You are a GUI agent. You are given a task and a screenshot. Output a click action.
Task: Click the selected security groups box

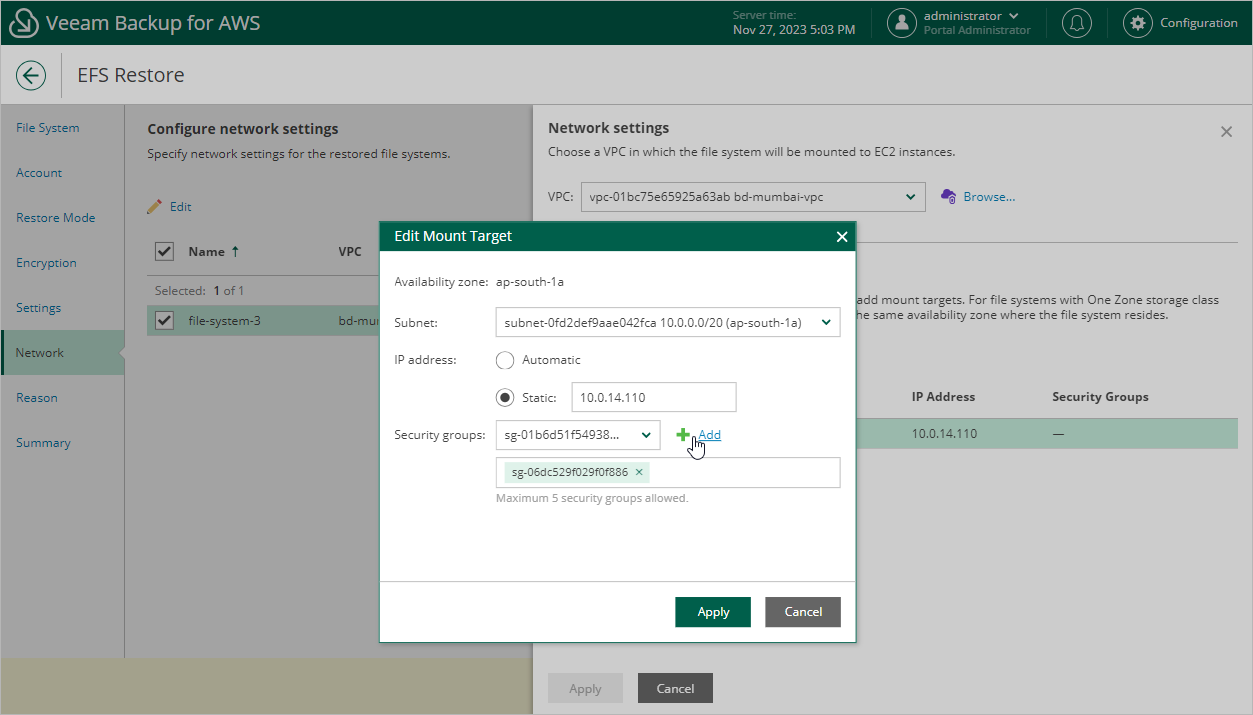[668, 473]
